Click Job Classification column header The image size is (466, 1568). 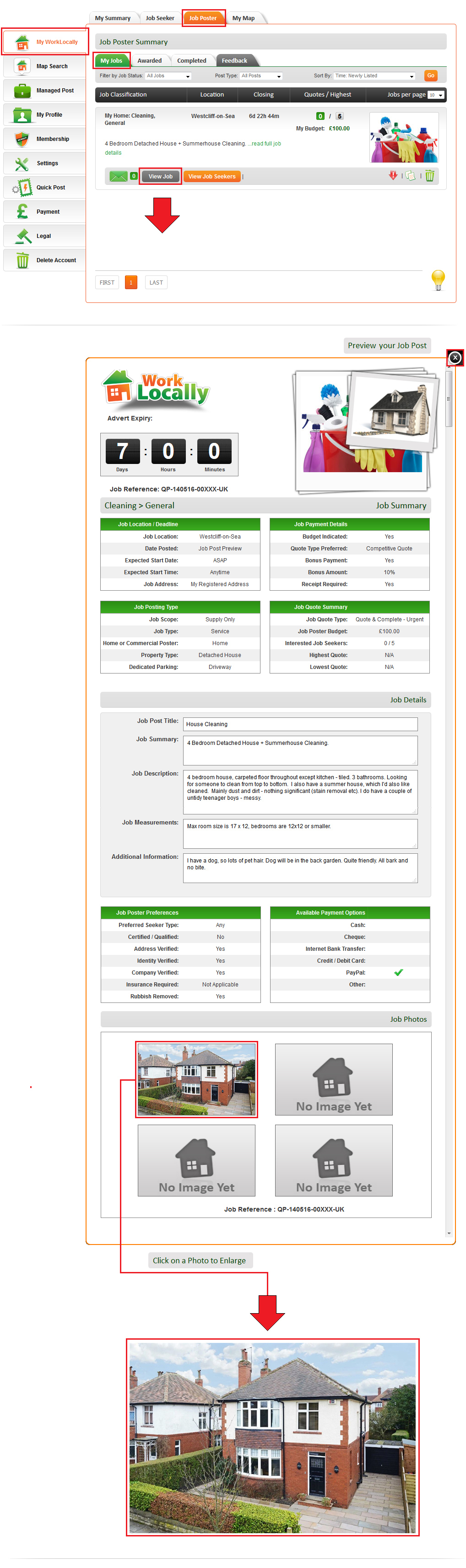coord(123,95)
